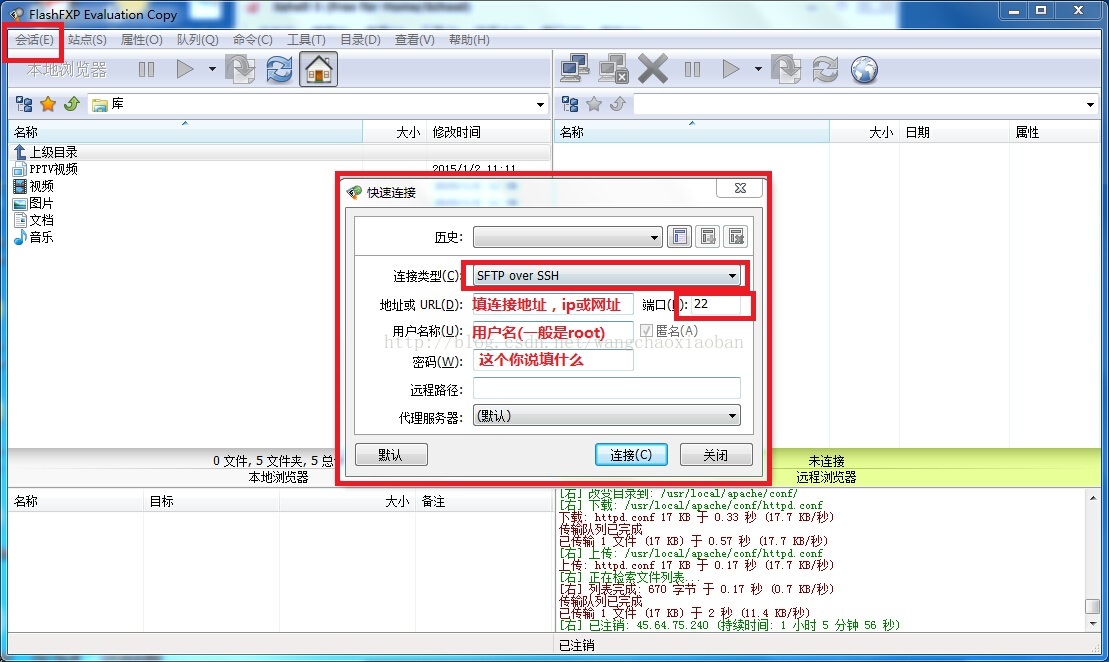Click remote pane refresh icon
Image resolution: width=1109 pixels, height=662 pixels.
[x=825, y=69]
